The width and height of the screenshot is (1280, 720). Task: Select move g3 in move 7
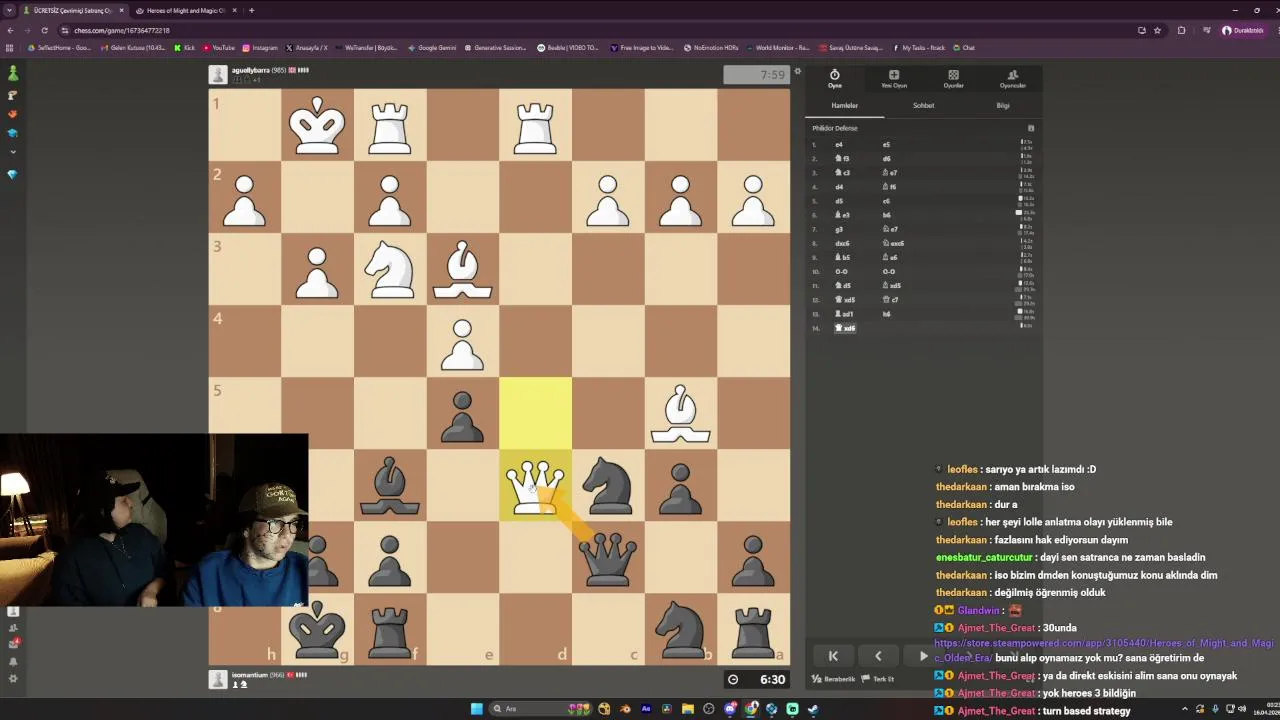(840, 229)
